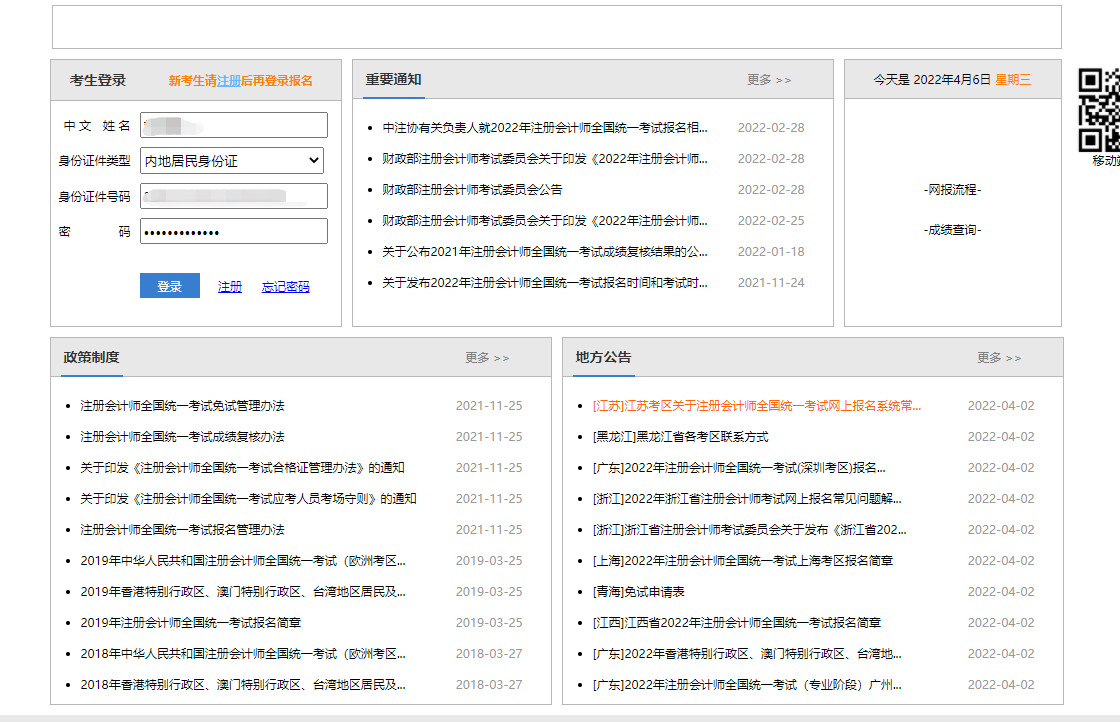This screenshot has height=722, width=1120.
Task: Click the -成绩查询- score inquiry link
Action: pyautogui.click(x=952, y=229)
